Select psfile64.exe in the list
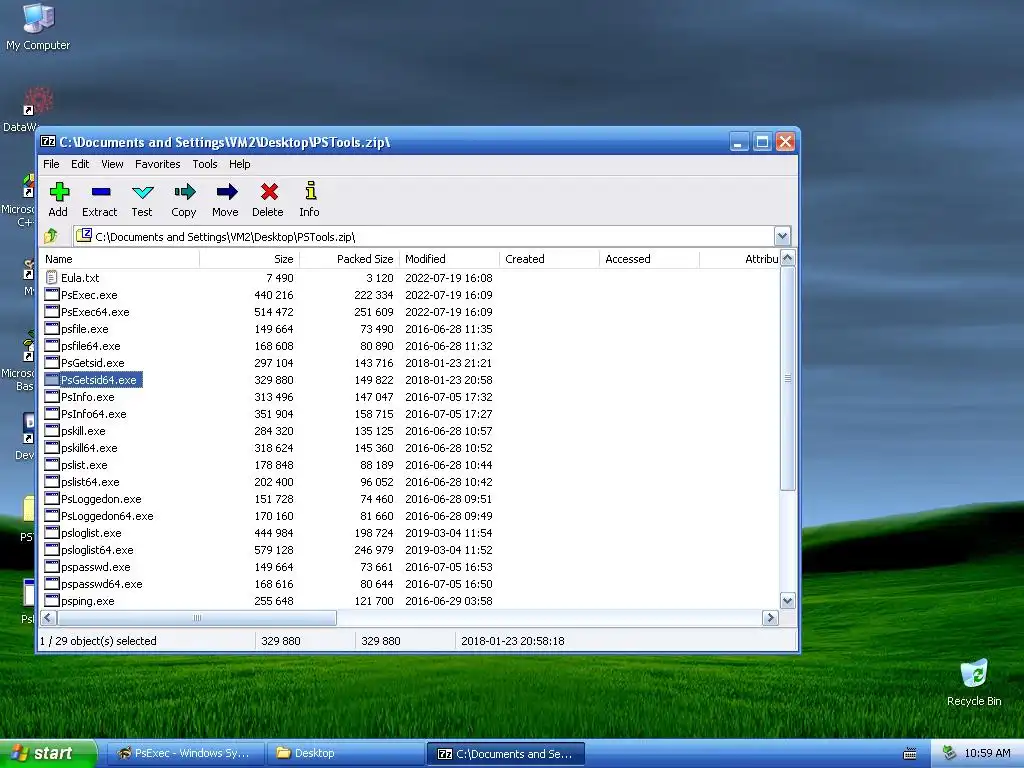Image resolution: width=1024 pixels, height=768 pixels. click(90, 345)
